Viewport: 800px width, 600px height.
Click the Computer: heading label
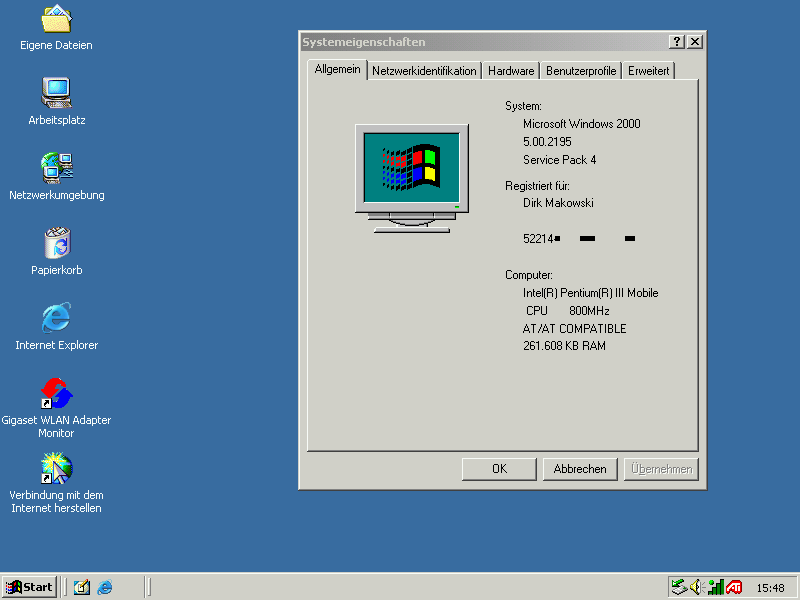(x=529, y=275)
